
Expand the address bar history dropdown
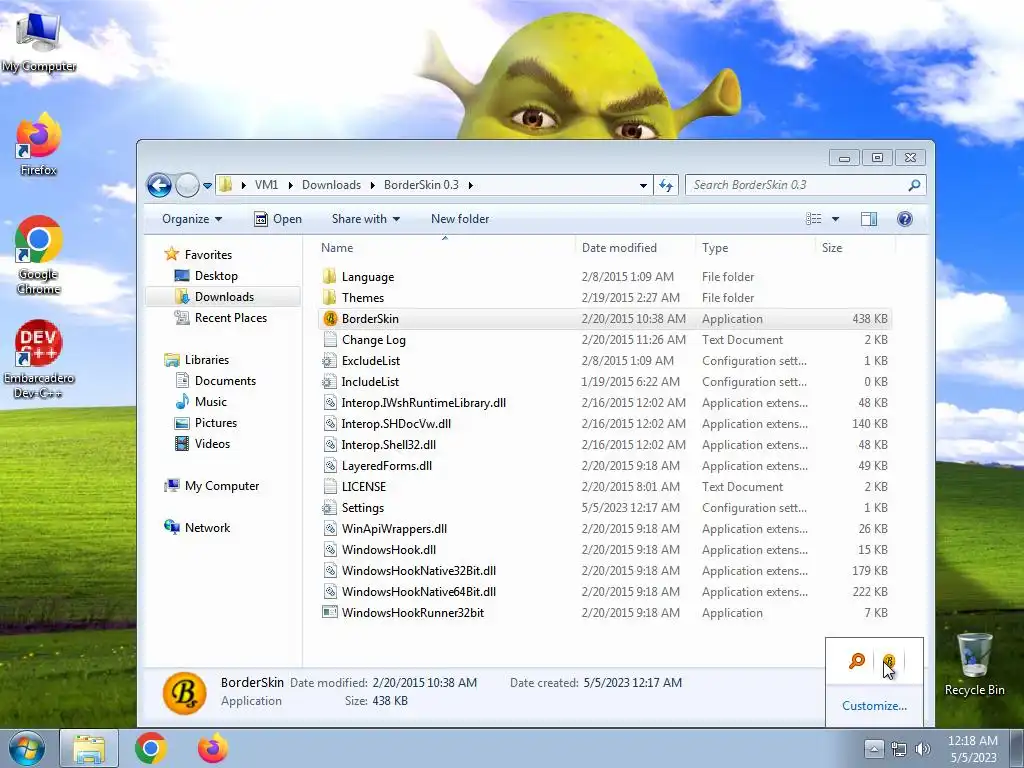pos(643,185)
